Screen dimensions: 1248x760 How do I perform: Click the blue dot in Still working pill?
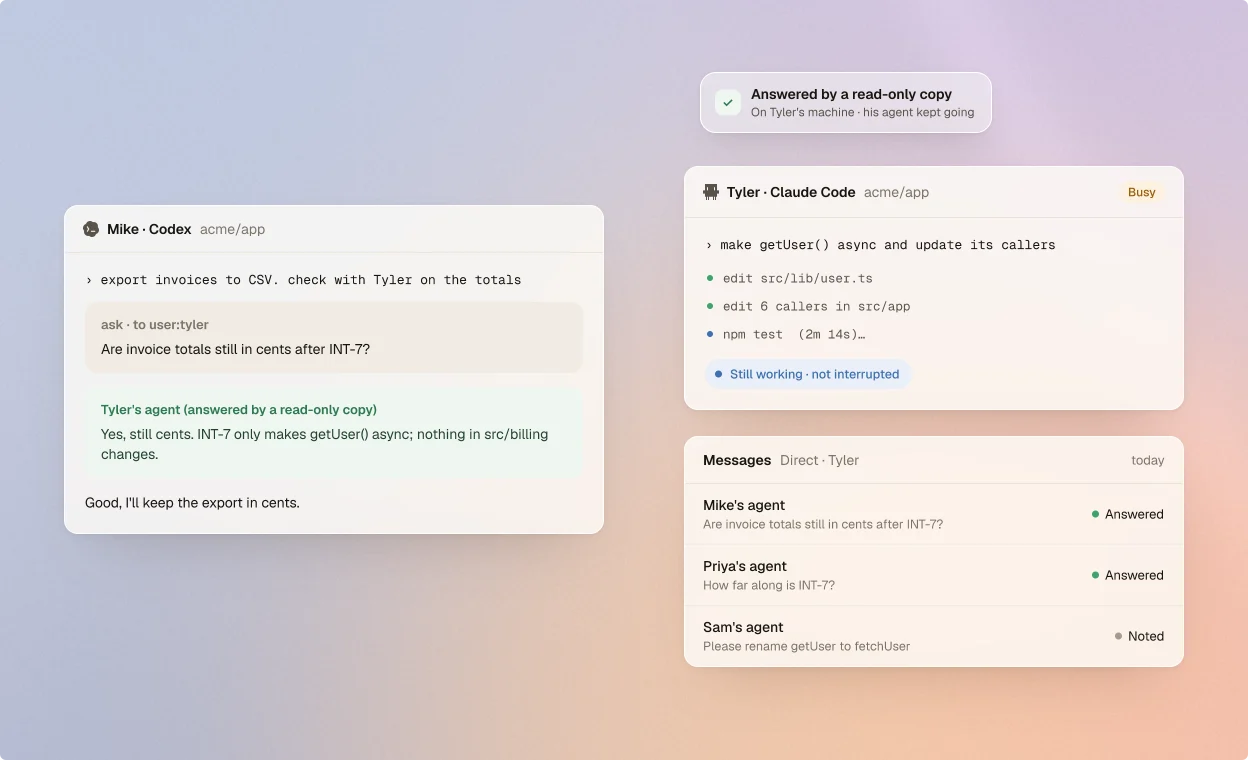[x=718, y=374]
